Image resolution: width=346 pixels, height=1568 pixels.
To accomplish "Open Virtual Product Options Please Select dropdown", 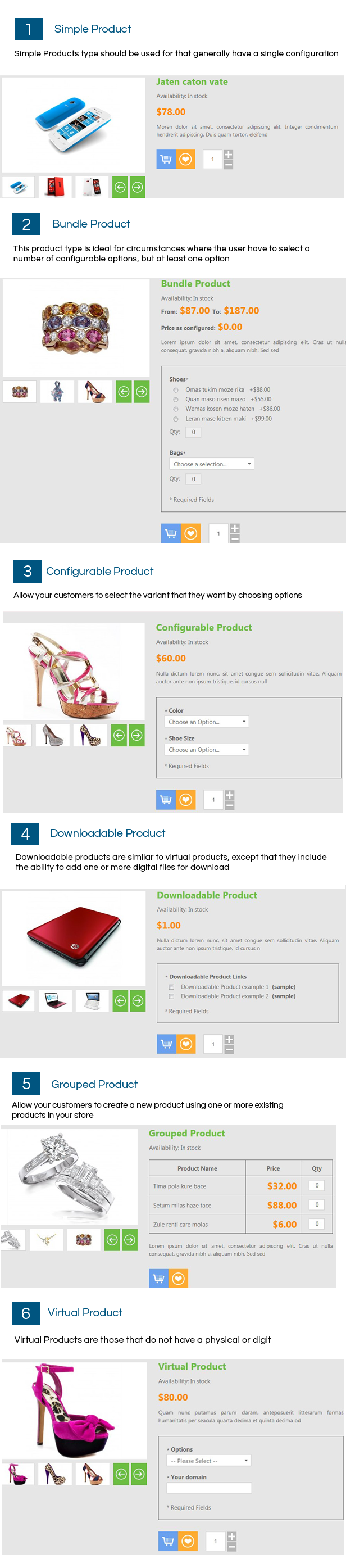I will [208, 1460].
